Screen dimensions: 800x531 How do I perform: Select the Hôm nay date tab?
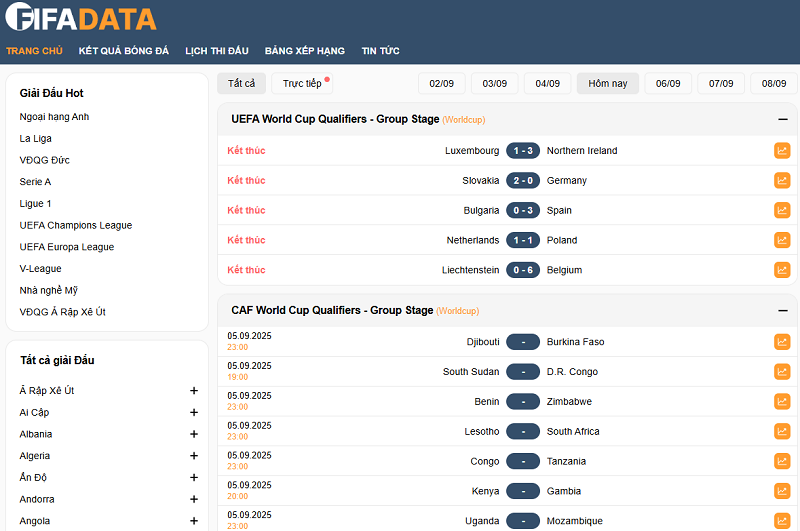608,83
